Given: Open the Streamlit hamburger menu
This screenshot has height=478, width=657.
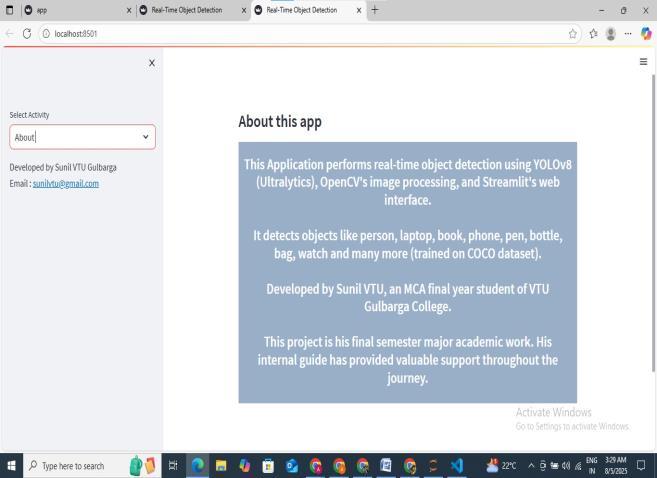Looking at the screenshot, I should pyautogui.click(x=643, y=62).
